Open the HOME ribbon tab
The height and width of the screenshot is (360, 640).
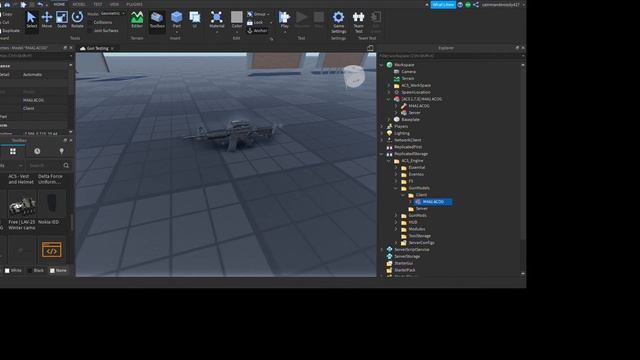(x=59, y=4)
